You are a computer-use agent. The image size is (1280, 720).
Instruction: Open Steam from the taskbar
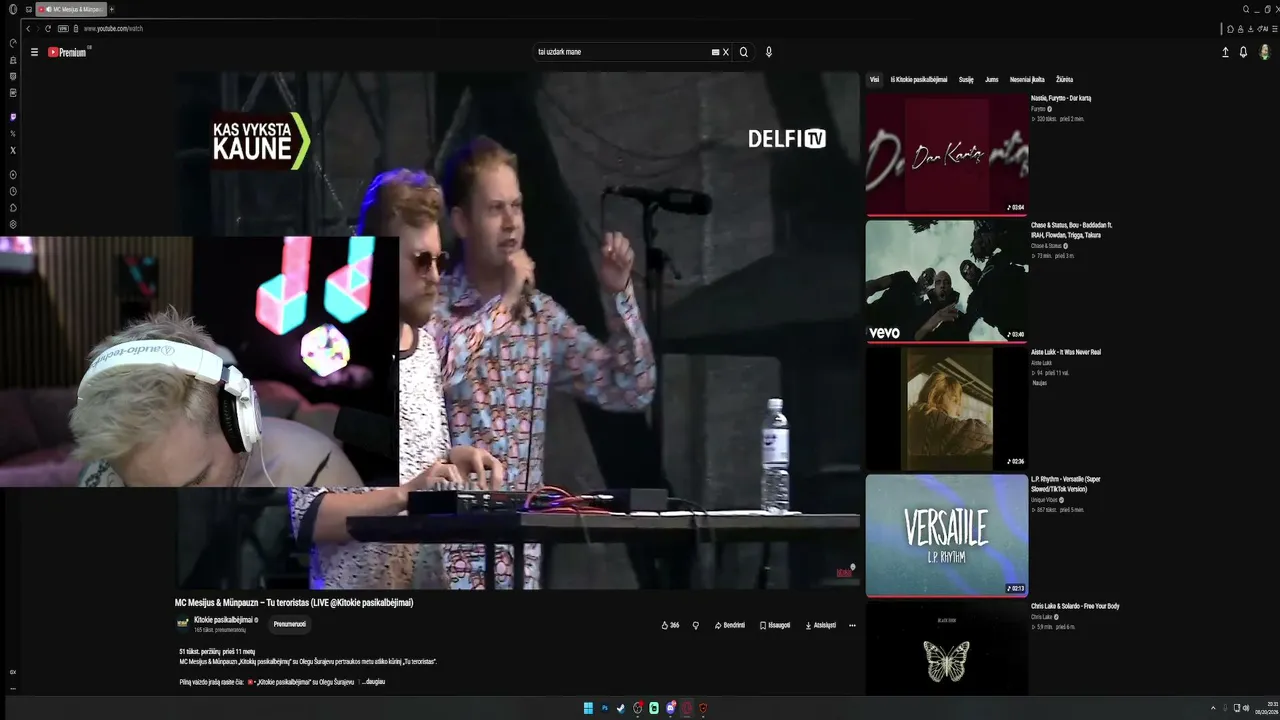621,708
